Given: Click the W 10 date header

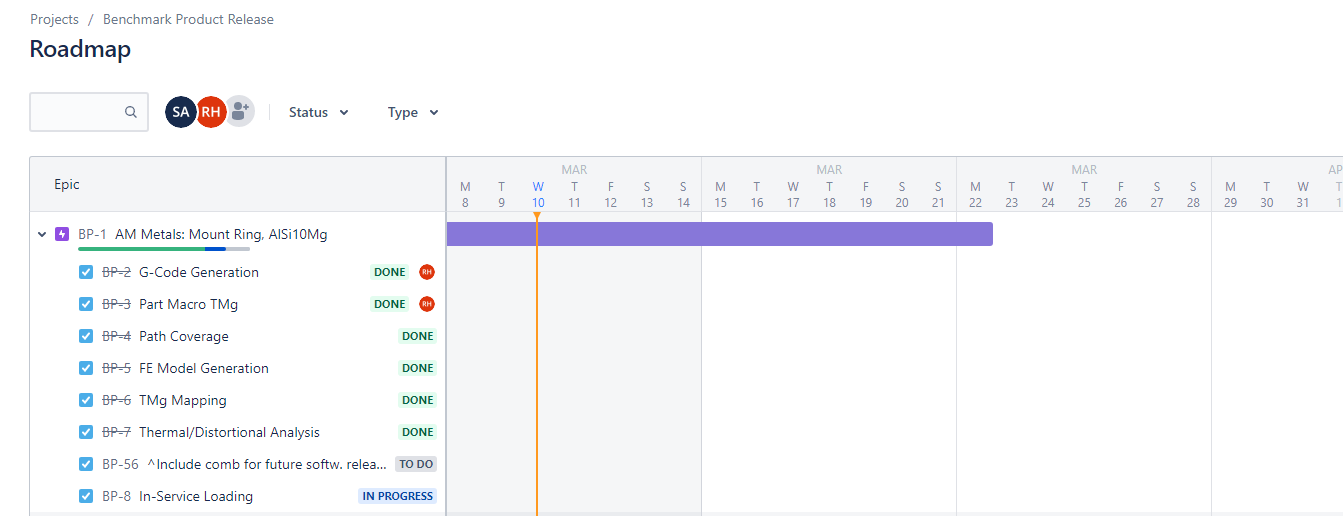Looking at the screenshot, I should click(538, 194).
